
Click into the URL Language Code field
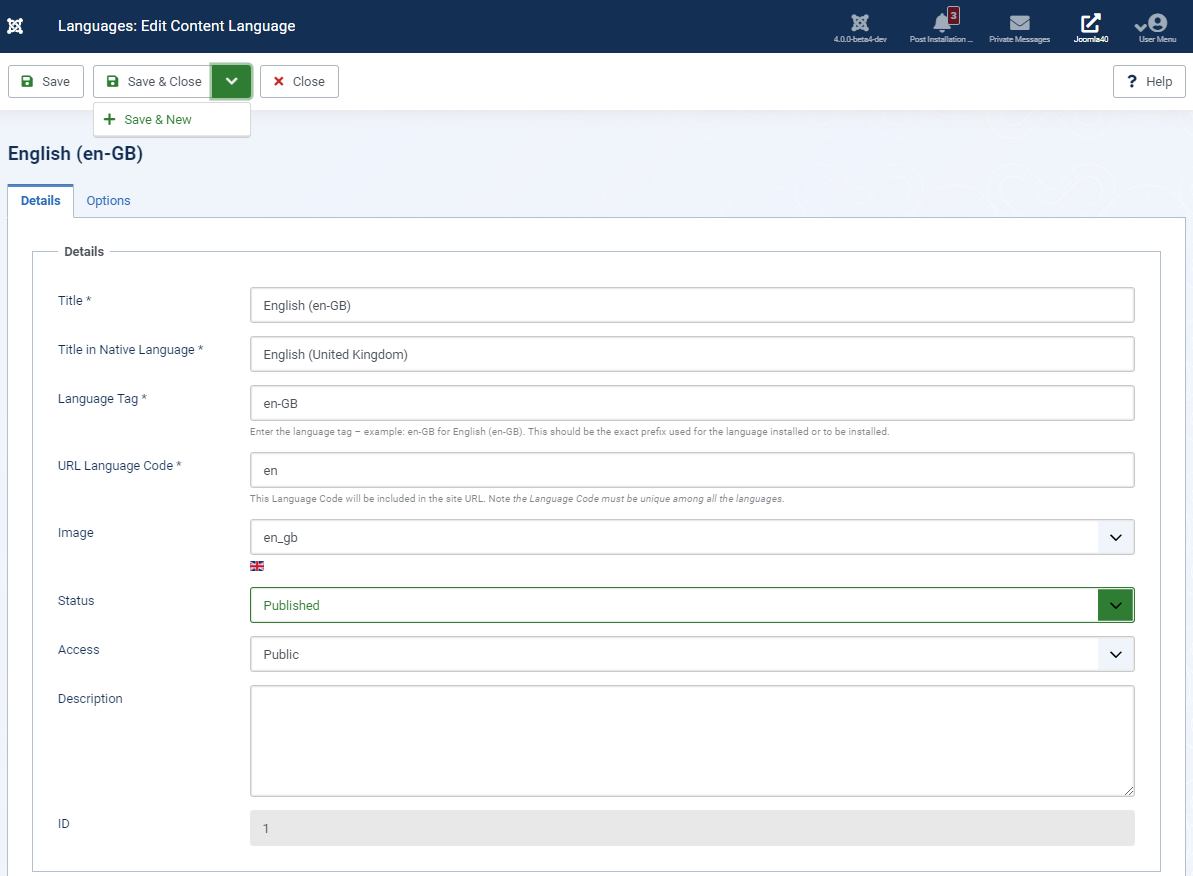tap(691, 470)
